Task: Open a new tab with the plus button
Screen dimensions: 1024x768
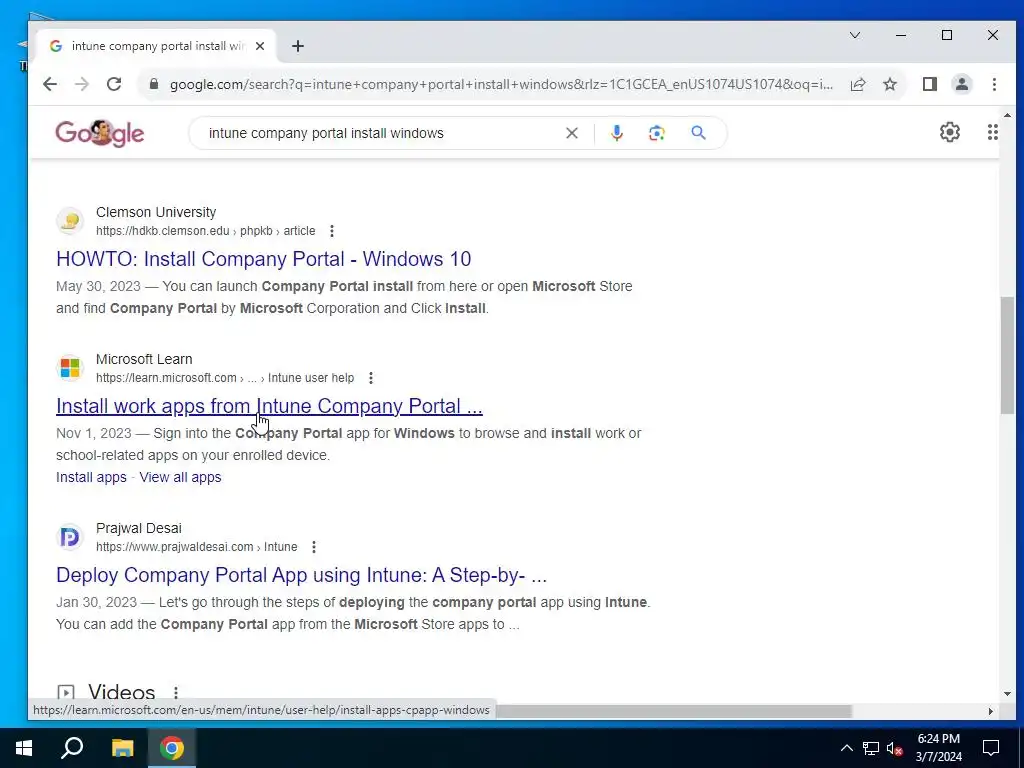Action: point(298,46)
